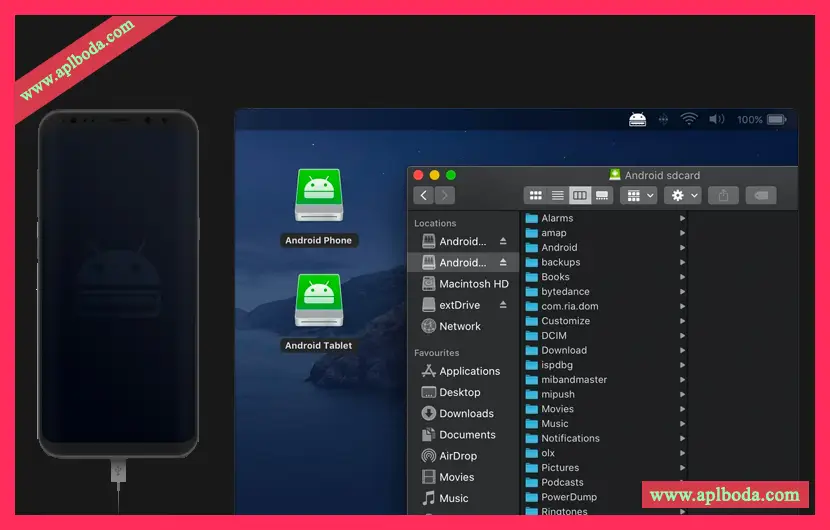Switch Finder to column view
The height and width of the screenshot is (530, 830).
(580, 195)
